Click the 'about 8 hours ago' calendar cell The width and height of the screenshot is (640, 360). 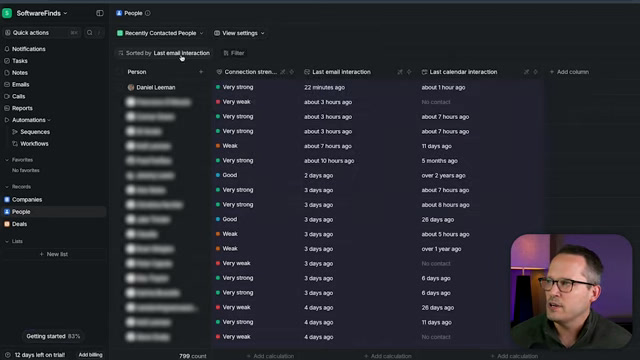[x=445, y=205]
